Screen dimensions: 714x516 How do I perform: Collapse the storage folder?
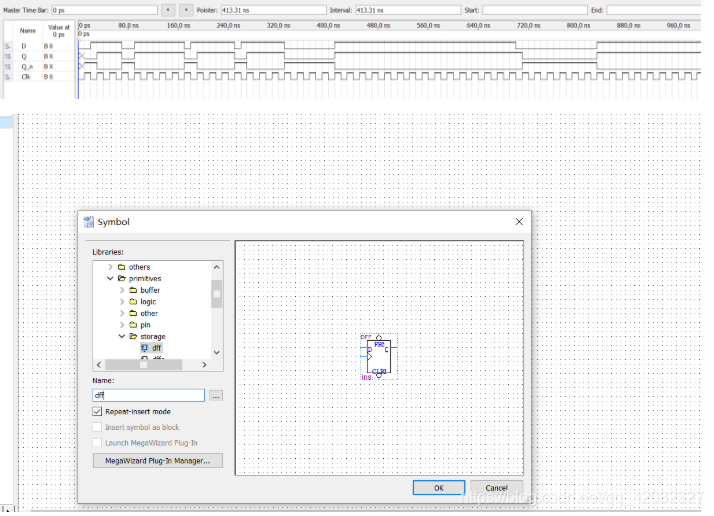pos(122,336)
